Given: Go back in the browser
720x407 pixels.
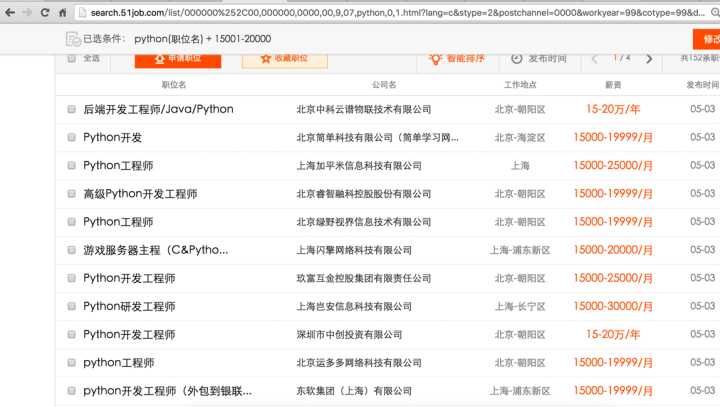Looking at the screenshot, I should coord(10,12).
